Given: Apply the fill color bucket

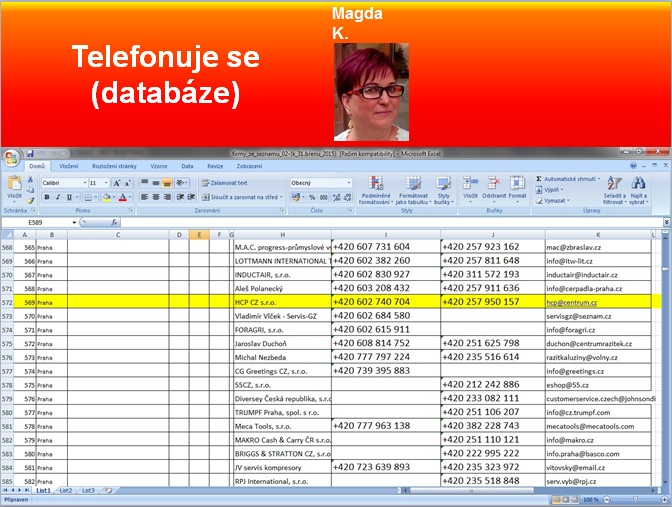Looking at the screenshot, I should click(106, 197).
